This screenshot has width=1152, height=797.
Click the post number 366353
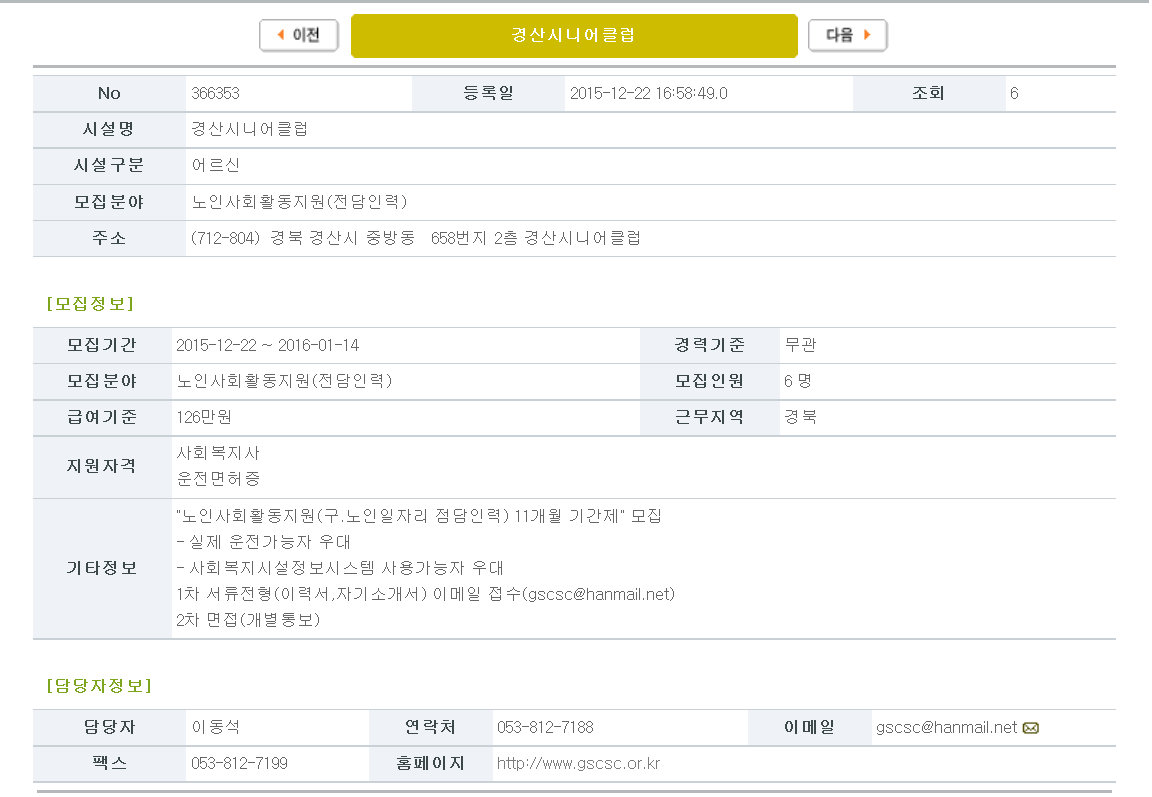point(215,94)
